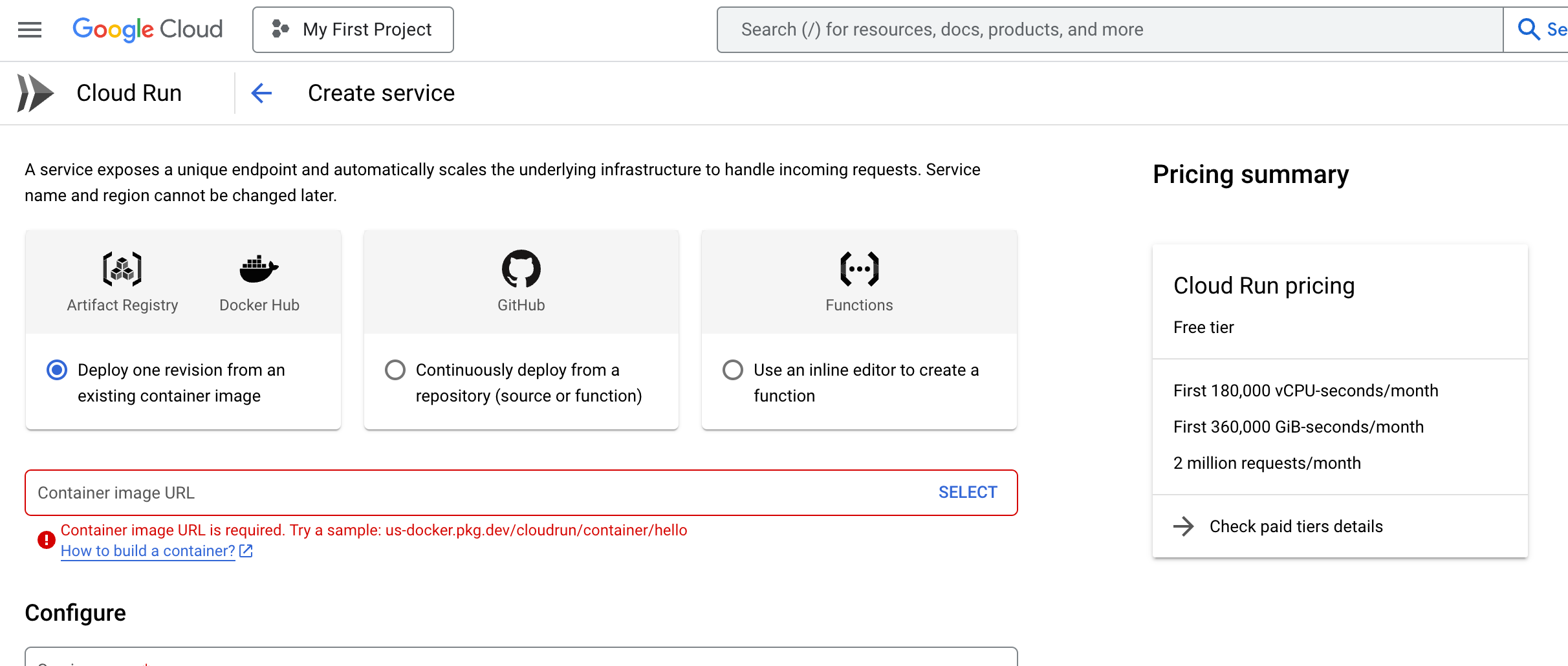Screen dimensions: 1568x666
Task: Select deploy from existing container image
Action: [57, 370]
